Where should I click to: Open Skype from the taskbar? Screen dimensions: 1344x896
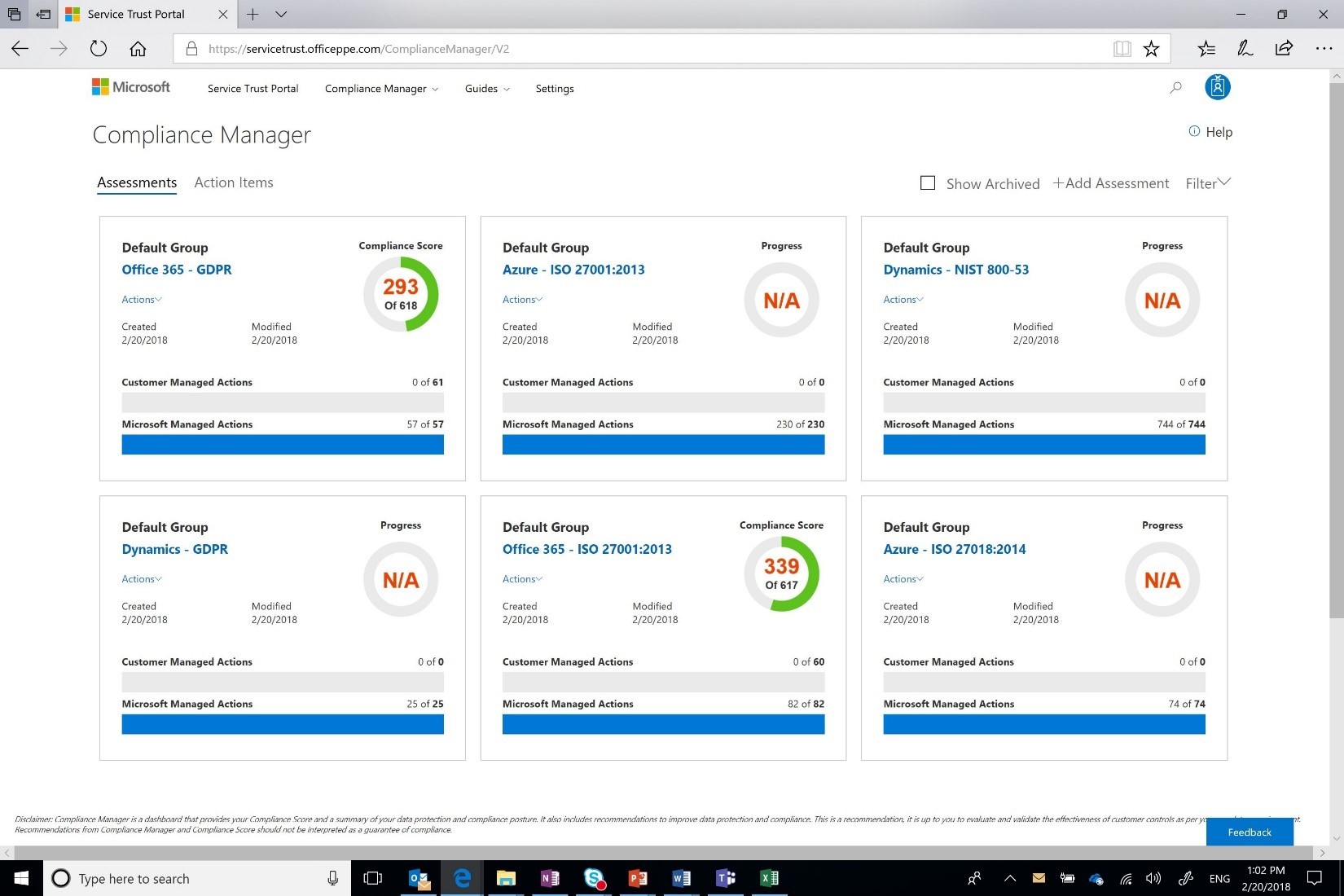[x=594, y=878]
